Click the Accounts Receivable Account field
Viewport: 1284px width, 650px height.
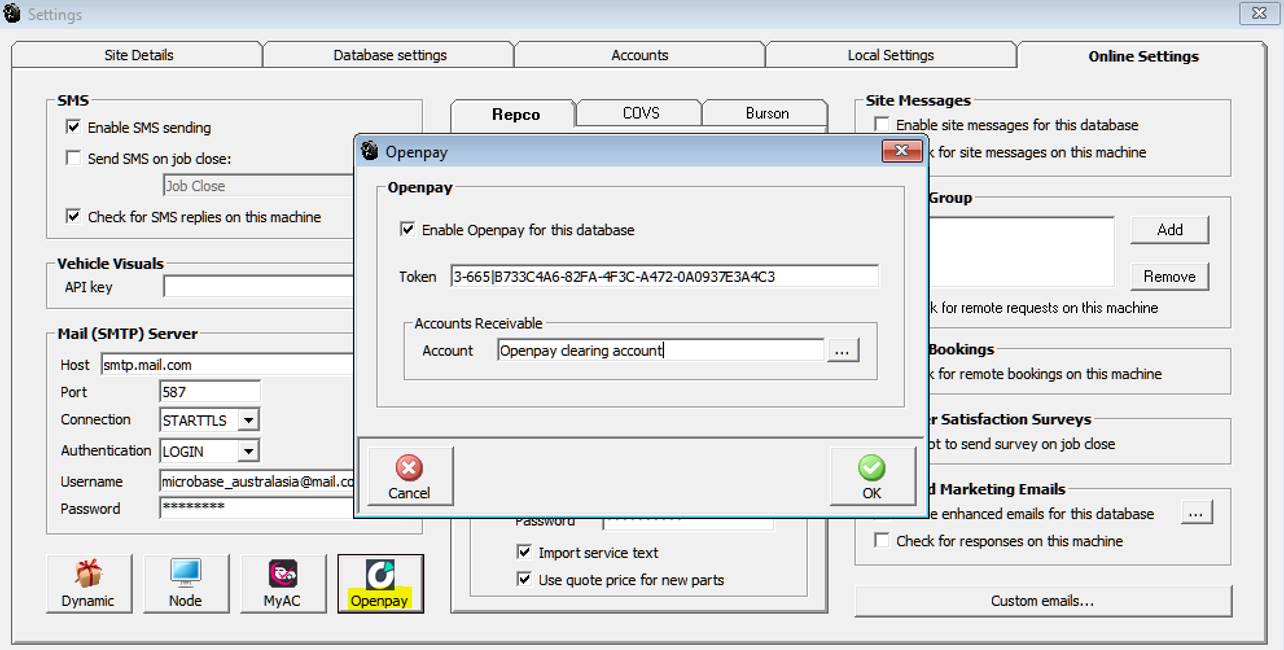click(x=661, y=350)
